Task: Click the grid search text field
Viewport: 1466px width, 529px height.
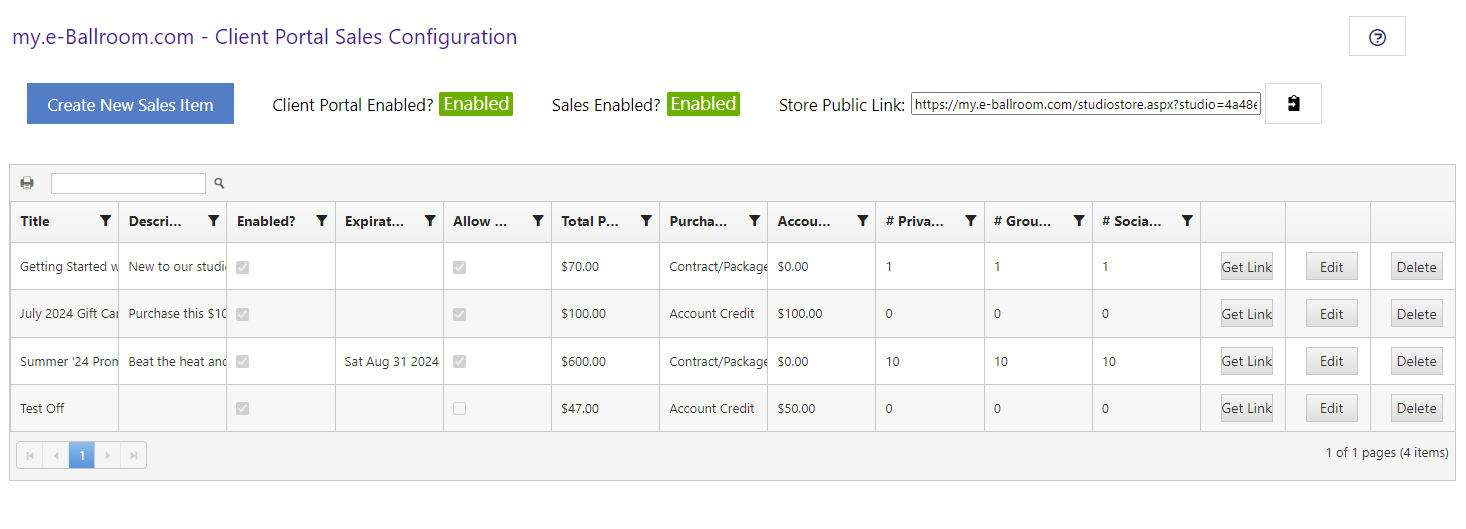Action: pyautogui.click(x=128, y=183)
